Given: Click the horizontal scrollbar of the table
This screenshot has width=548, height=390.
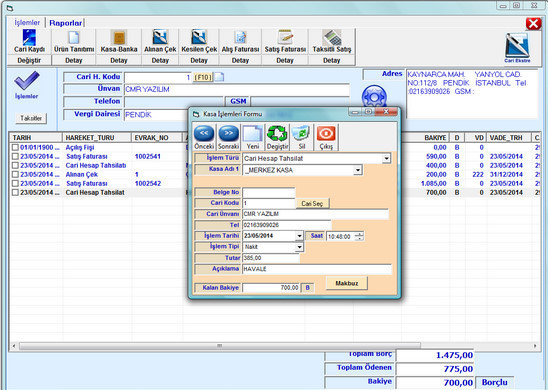Looking at the screenshot, I should (220, 346).
